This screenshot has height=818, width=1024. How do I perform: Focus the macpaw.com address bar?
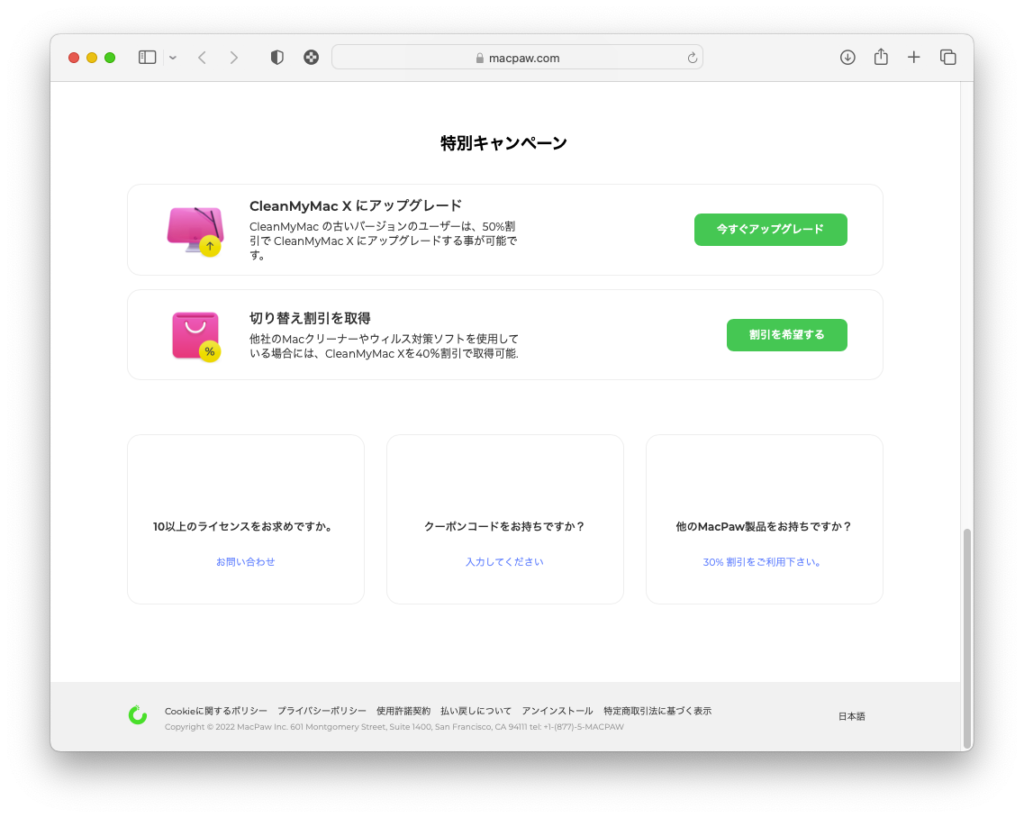(x=517, y=57)
